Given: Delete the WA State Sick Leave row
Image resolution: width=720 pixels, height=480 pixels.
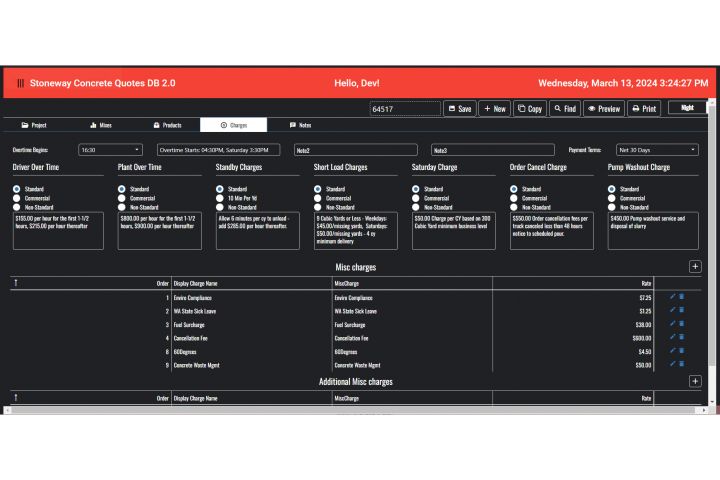Looking at the screenshot, I should point(681,310).
